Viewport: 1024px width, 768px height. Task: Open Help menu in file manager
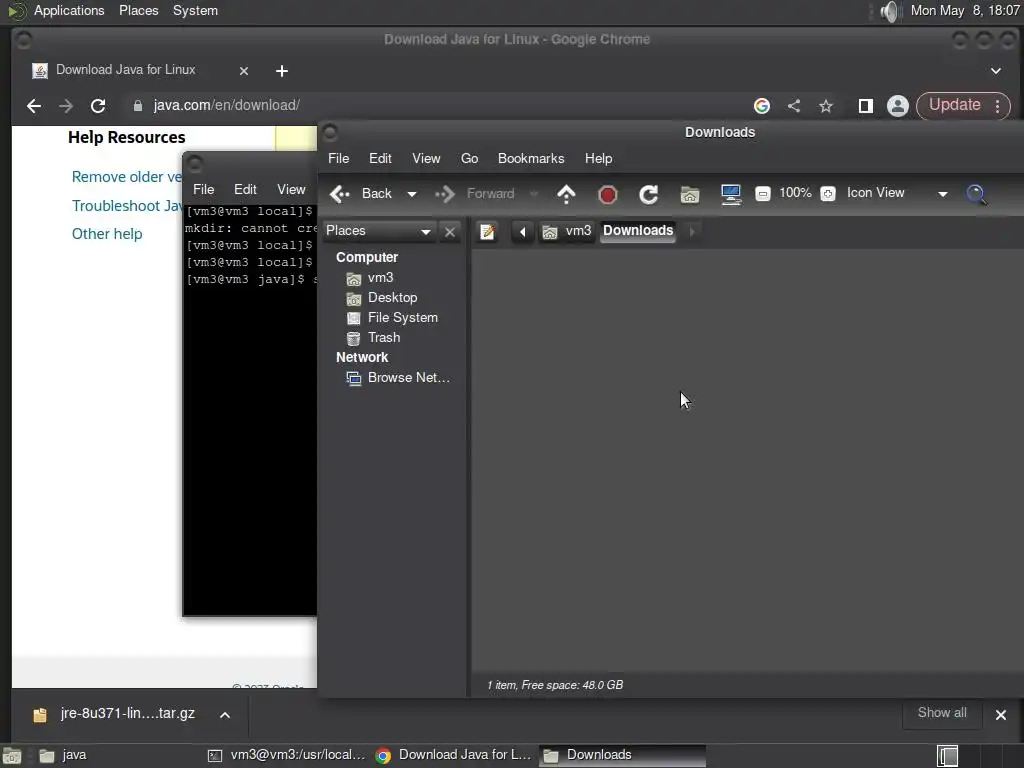[598, 159]
